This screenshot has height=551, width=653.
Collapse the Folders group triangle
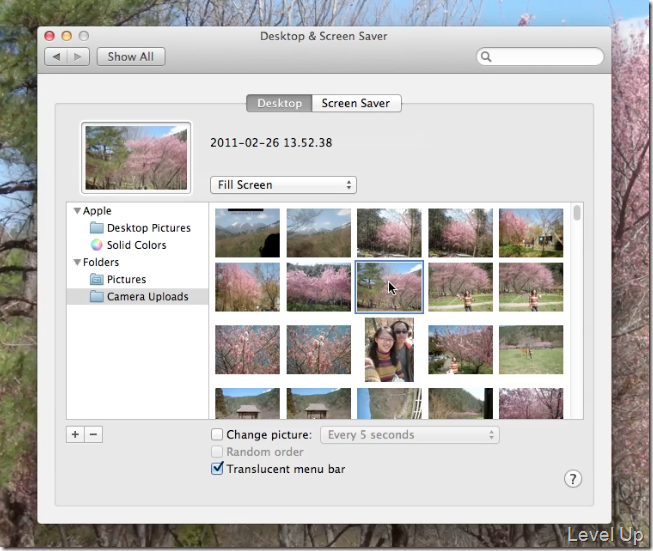click(x=77, y=262)
